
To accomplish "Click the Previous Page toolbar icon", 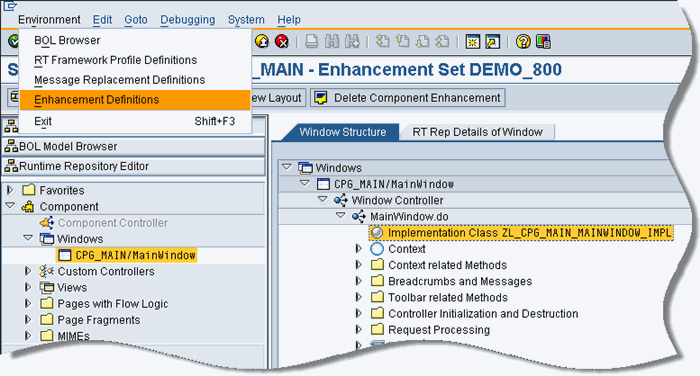I will (x=403, y=42).
